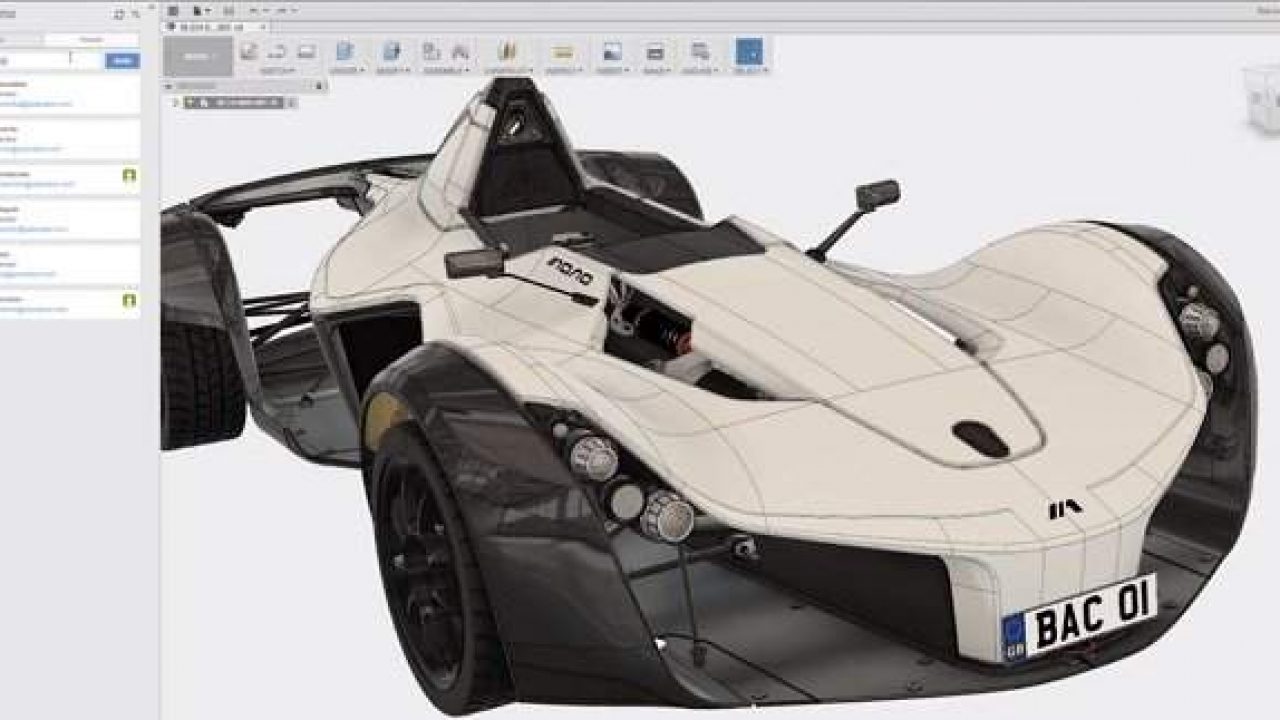
Task: Switch to the left tab in the side panel
Action: point(21,40)
